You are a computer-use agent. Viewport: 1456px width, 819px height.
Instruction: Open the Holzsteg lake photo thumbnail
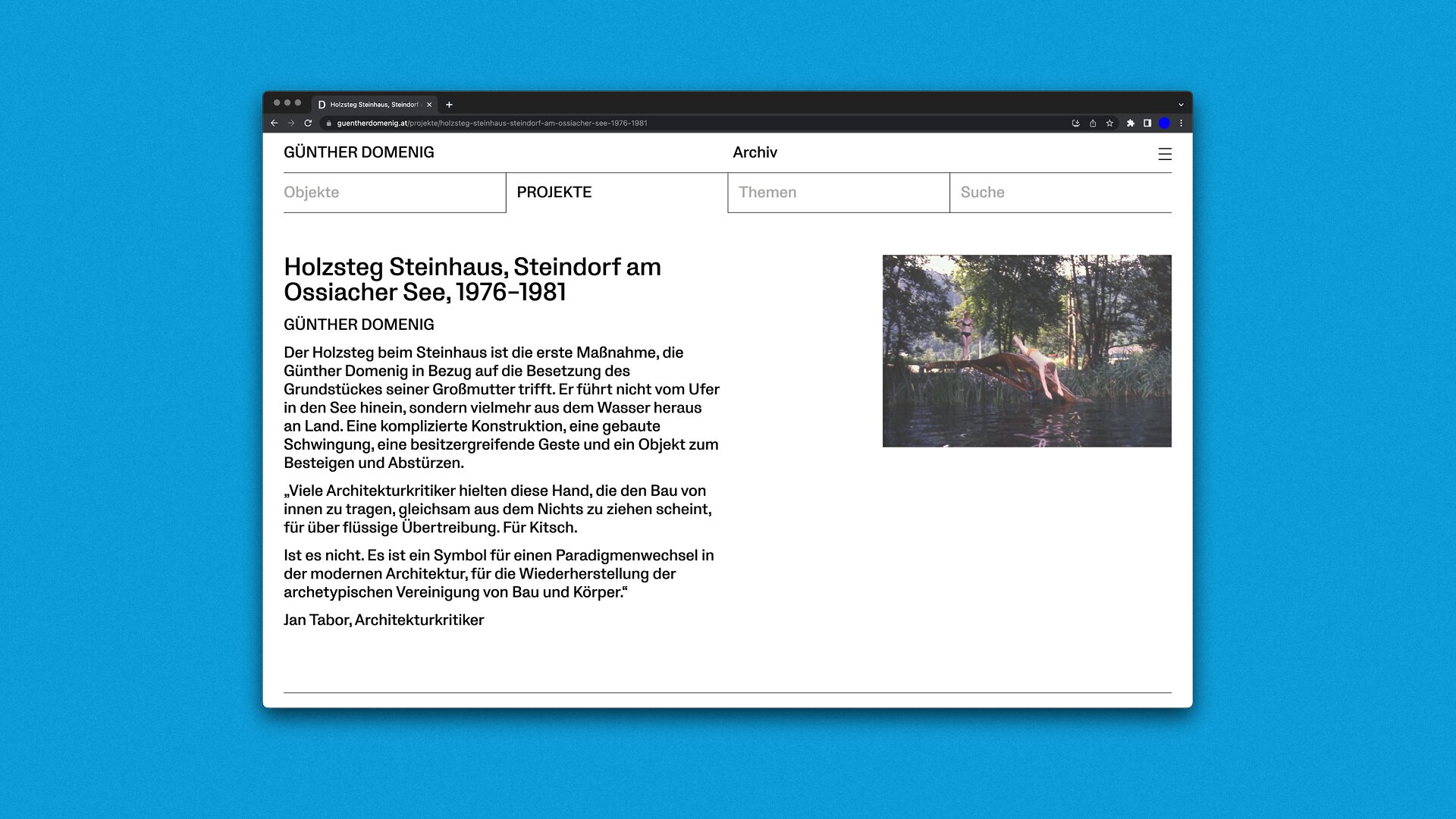[x=1027, y=350]
